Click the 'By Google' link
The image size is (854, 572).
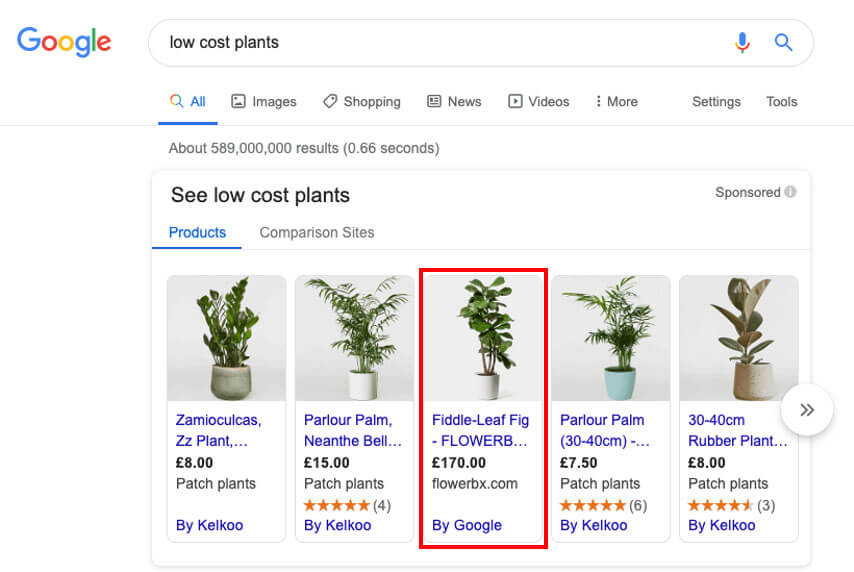click(x=467, y=526)
